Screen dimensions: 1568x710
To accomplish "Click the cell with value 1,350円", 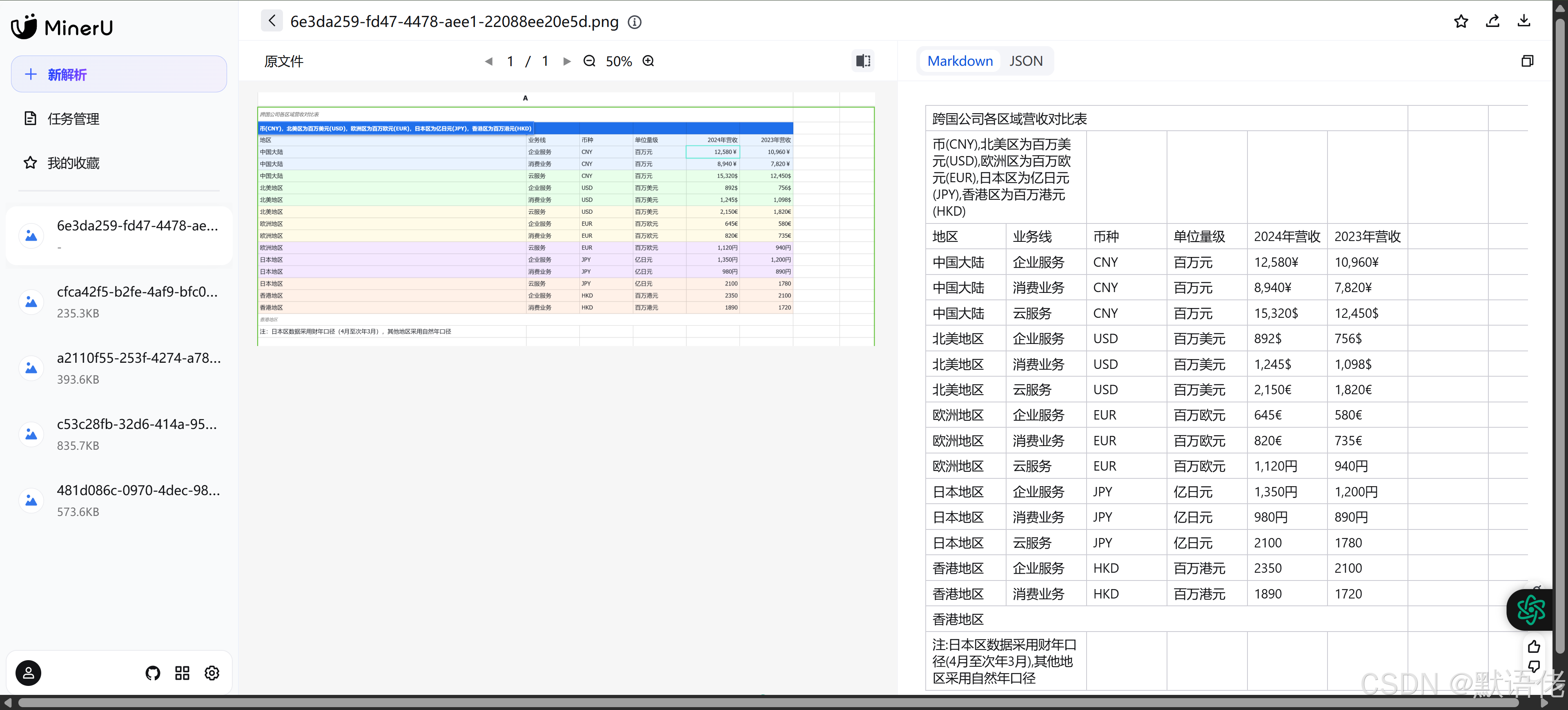I will pyautogui.click(x=1287, y=491).
